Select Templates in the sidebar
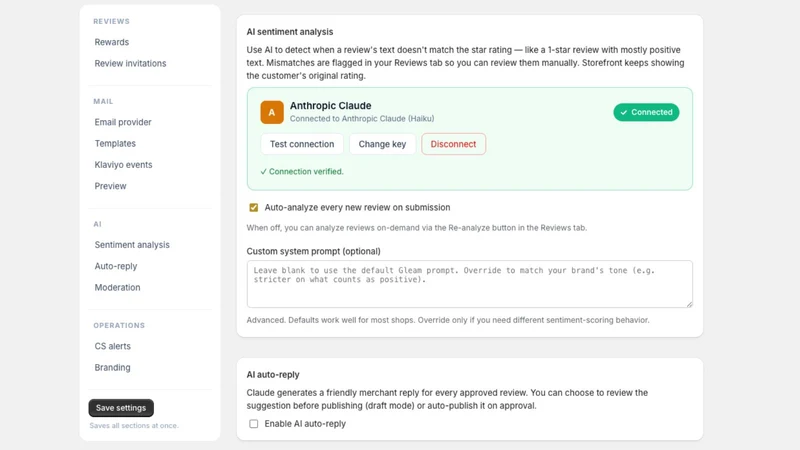The width and height of the screenshot is (800, 450). [x=115, y=144]
